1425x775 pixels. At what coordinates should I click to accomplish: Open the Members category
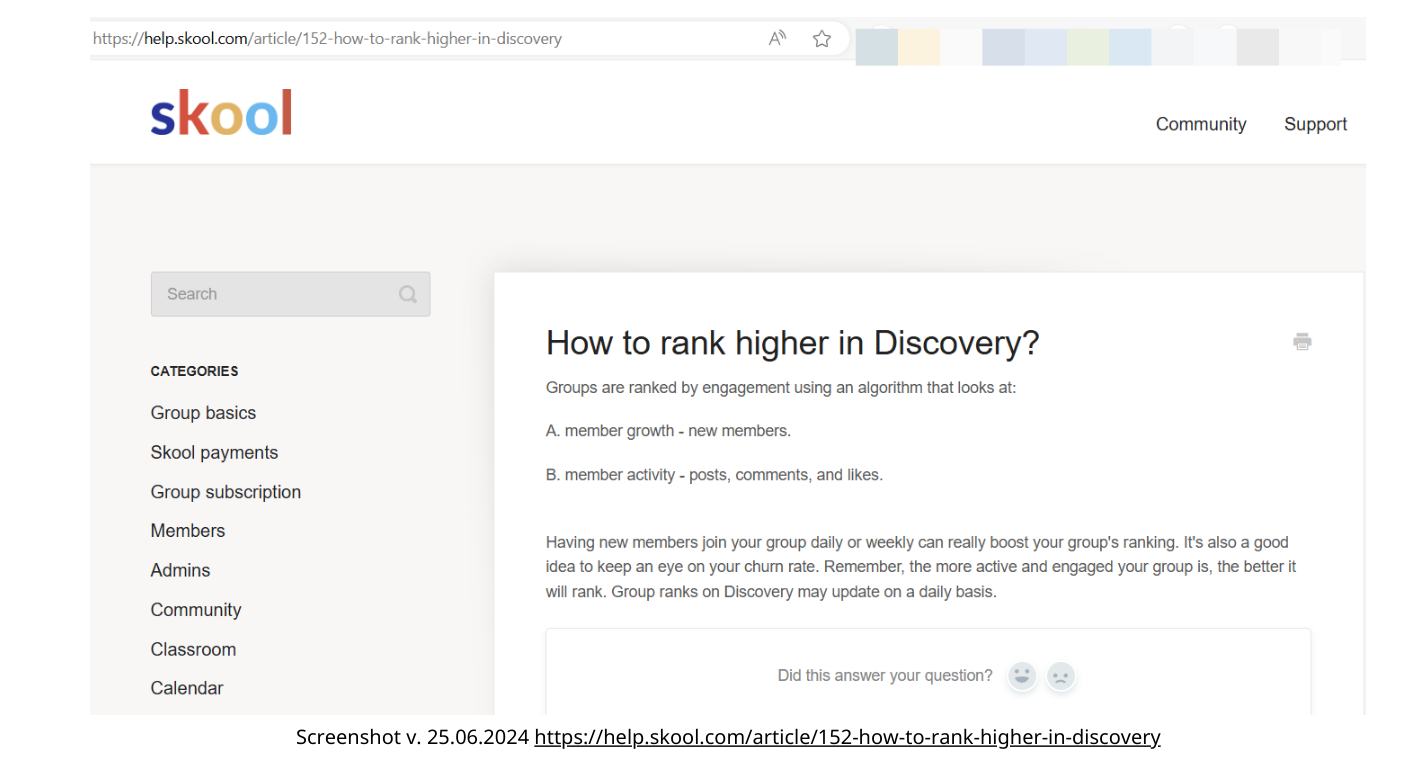pos(188,531)
